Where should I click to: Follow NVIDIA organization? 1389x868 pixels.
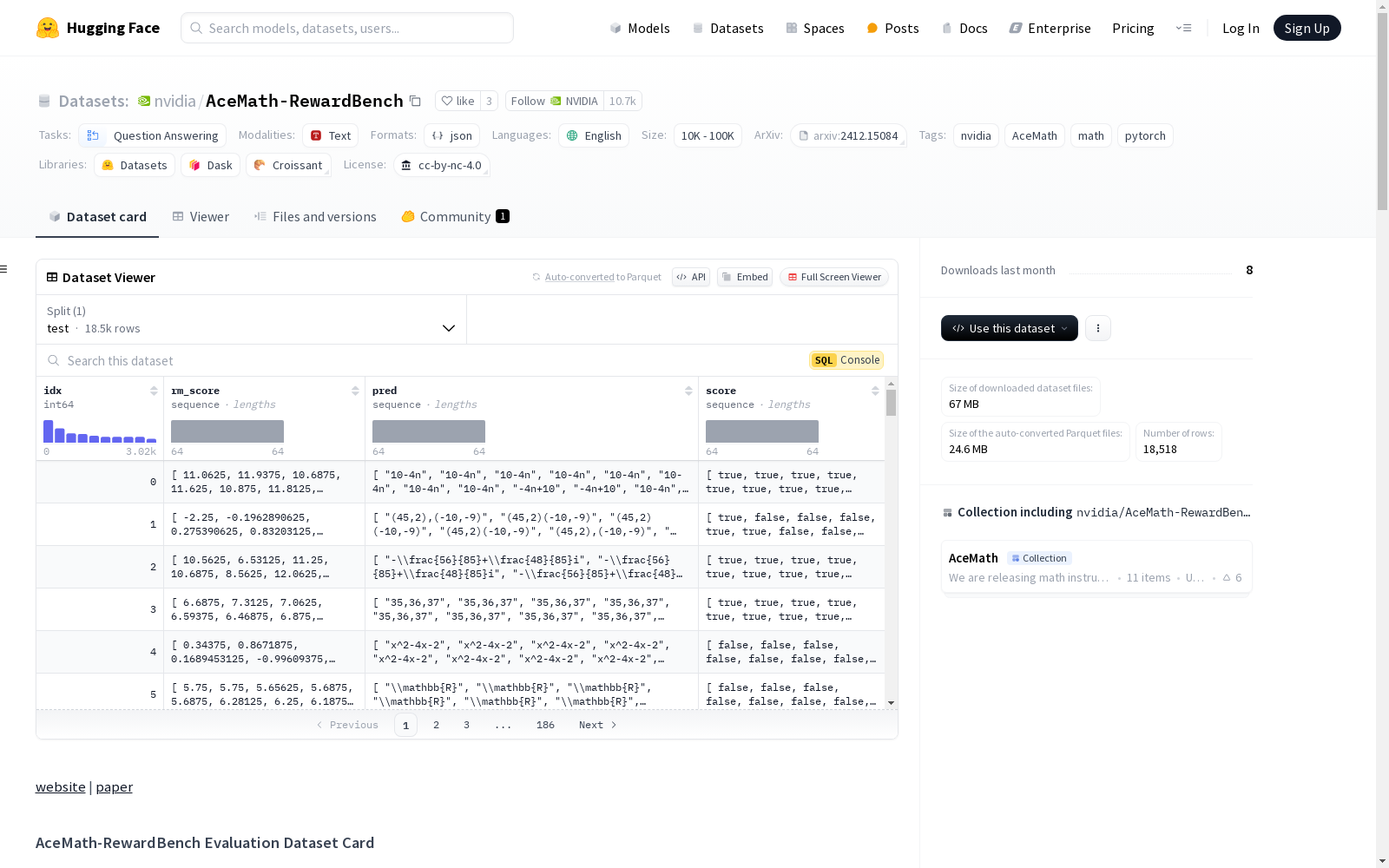coord(554,102)
